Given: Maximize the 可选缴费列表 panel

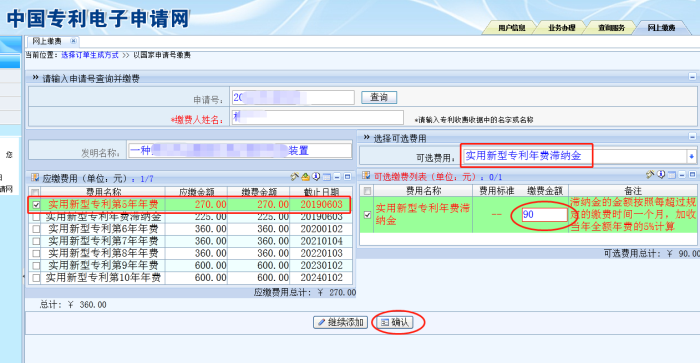Looking at the screenshot, I should (x=692, y=175).
